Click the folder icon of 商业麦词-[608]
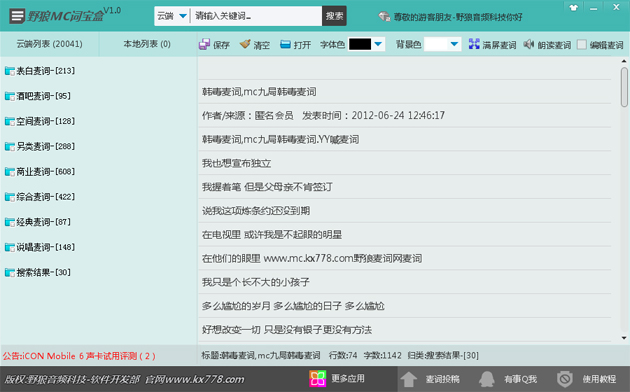The height and width of the screenshot is (392, 630). point(10,172)
